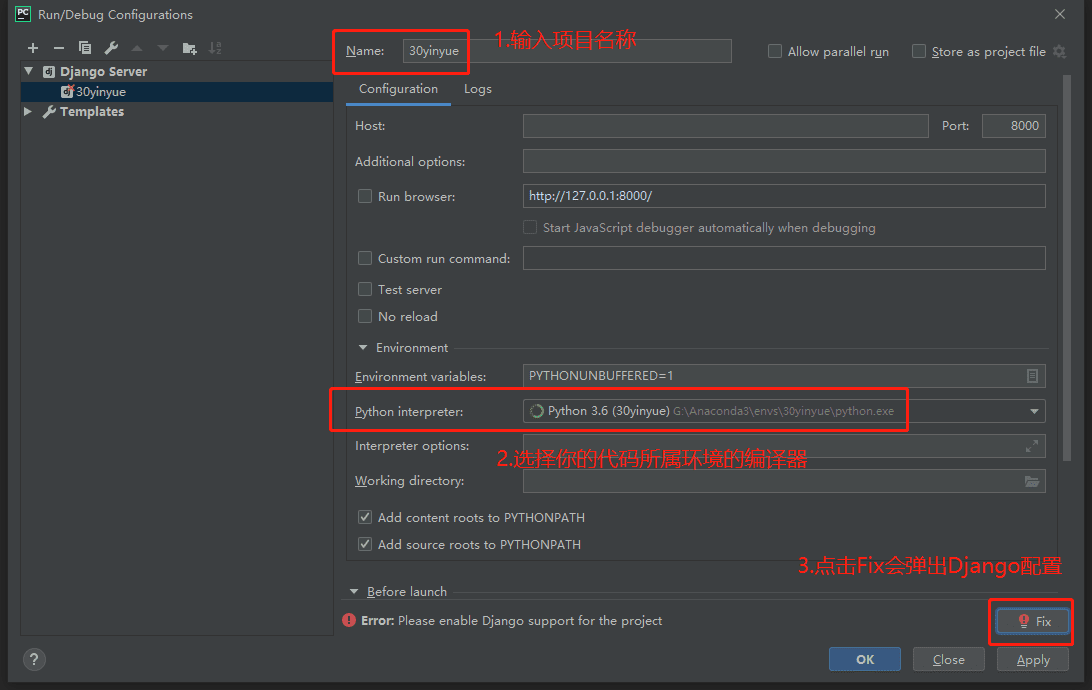Image resolution: width=1092 pixels, height=690 pixels.
Task: Click into the Host input field
Action: (725, 126)
